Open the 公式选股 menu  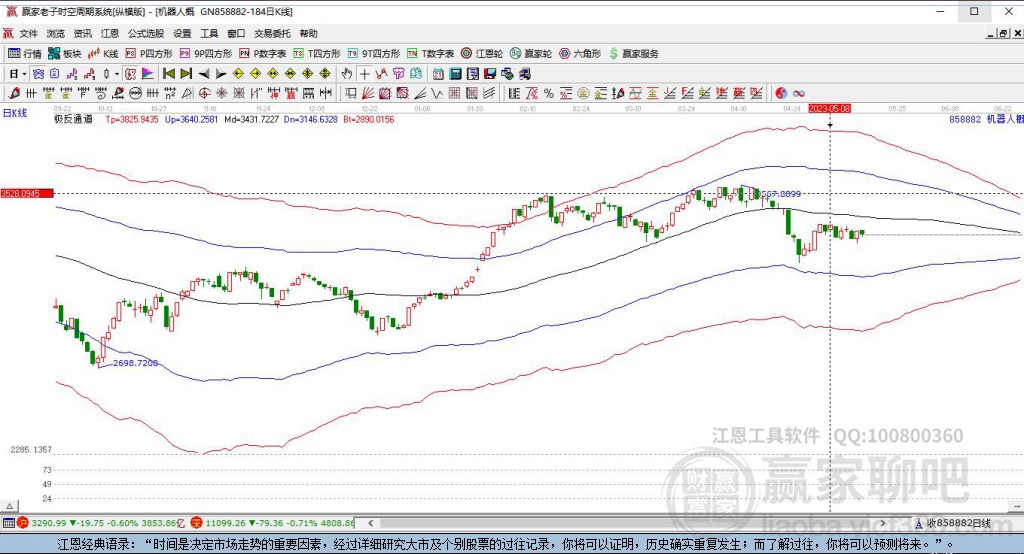coord(146,33)
